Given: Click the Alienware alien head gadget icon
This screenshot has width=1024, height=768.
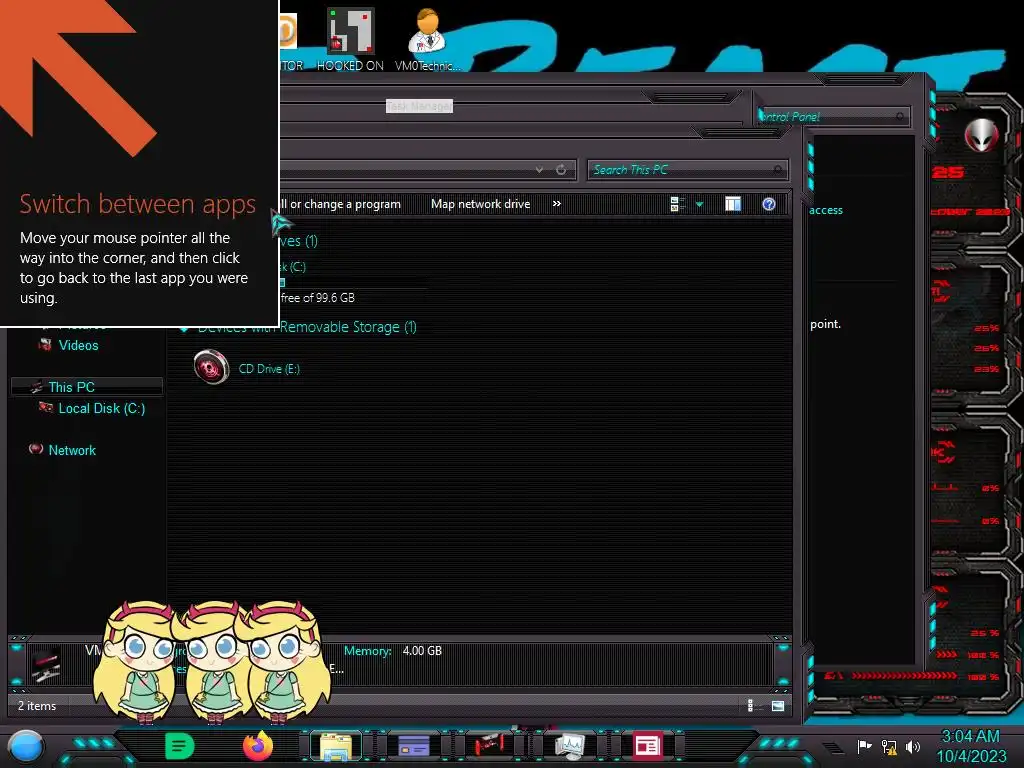Looking at the screenshot, I should tap(981, 136).
